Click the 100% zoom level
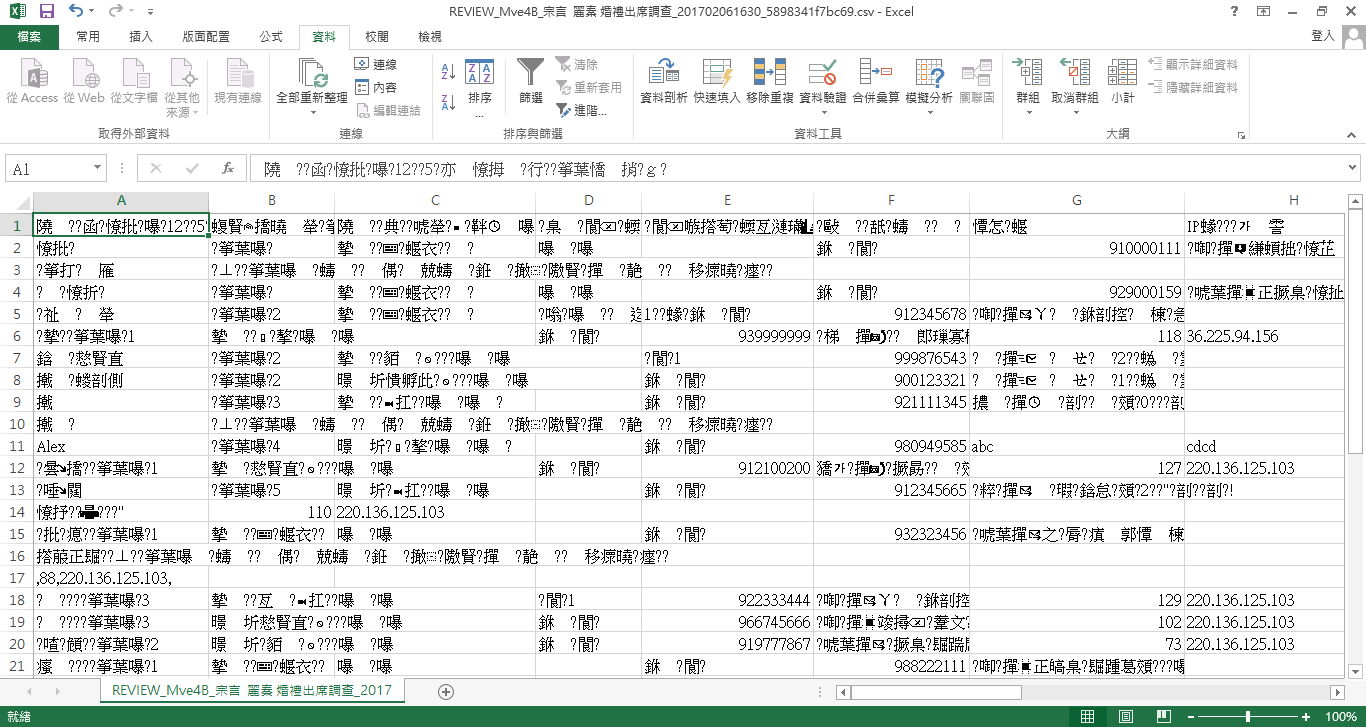1366x727 pixels. coord(1340,717)
